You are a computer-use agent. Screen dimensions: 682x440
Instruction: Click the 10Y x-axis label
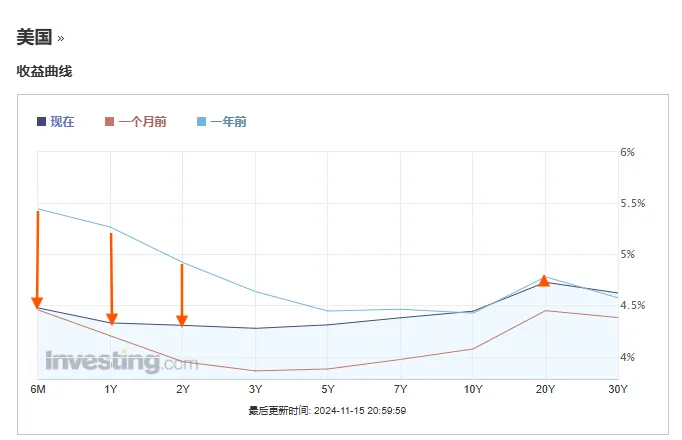[473, 389]
